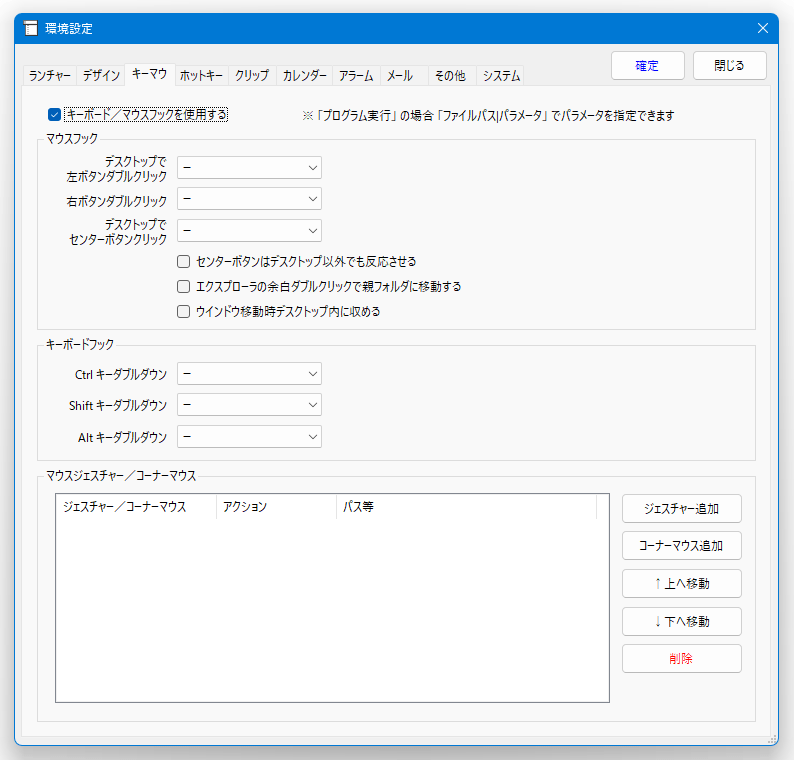Expand the 右ボタンダブルクリック combo box
This screenshot has width=794, height=760.
(x=249, y=199)
